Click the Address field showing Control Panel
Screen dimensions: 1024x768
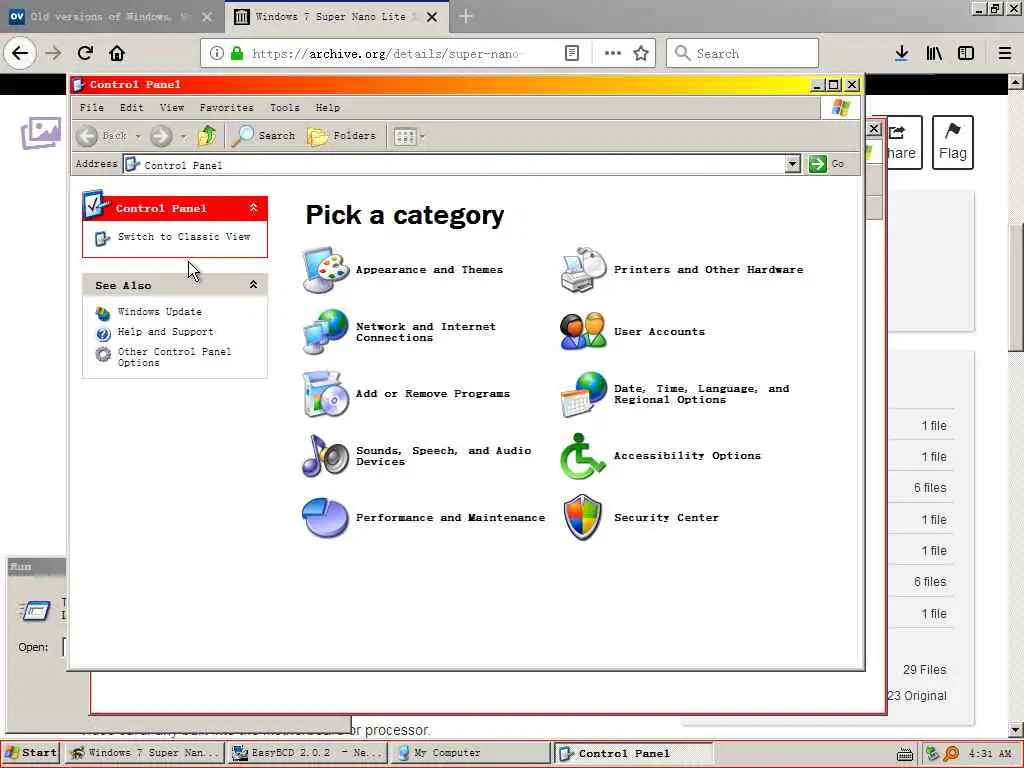[455, 165]
